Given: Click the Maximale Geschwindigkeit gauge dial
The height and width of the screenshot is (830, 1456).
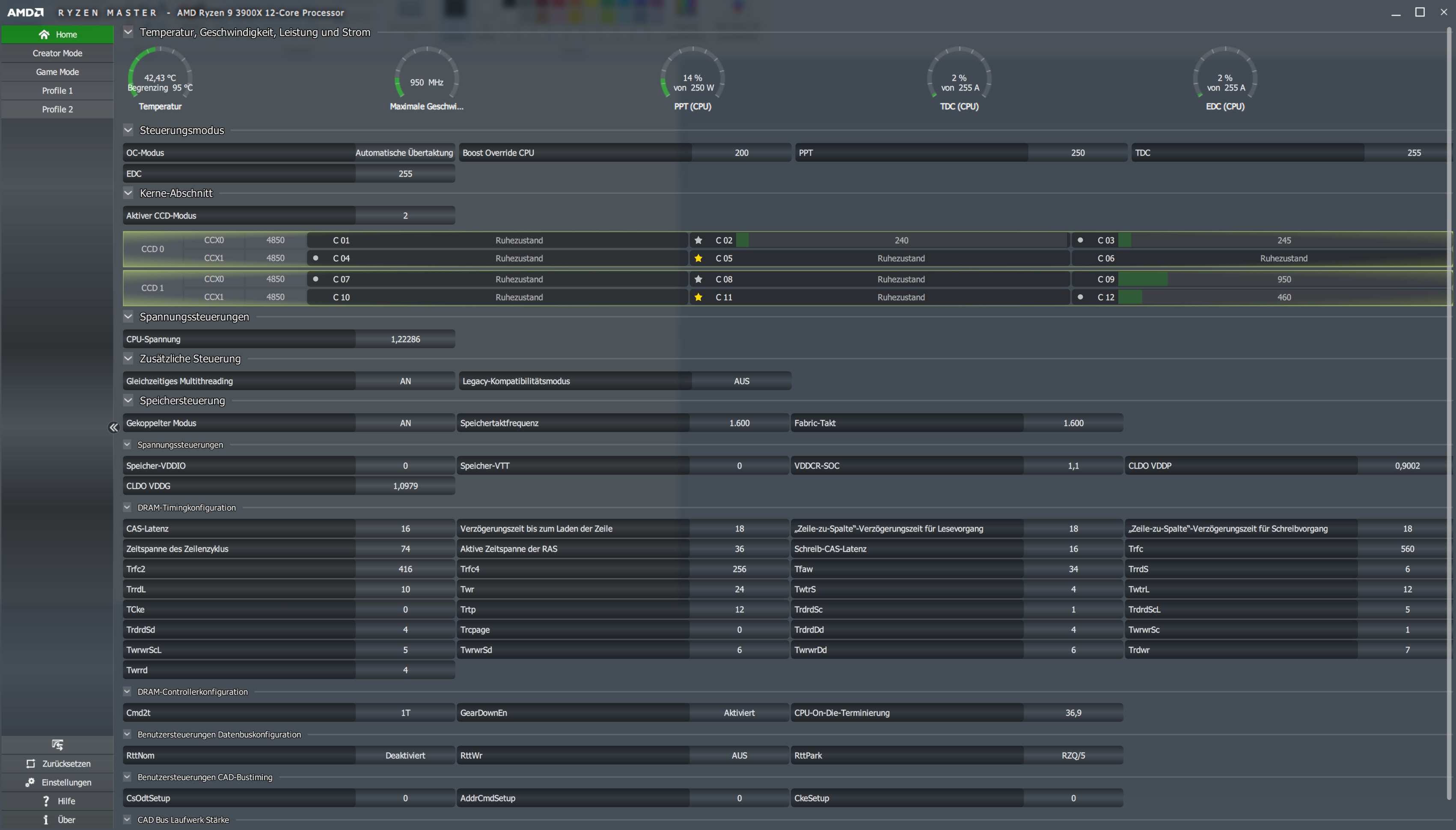Looking at the screenshot, I should [x=427, y=72].
